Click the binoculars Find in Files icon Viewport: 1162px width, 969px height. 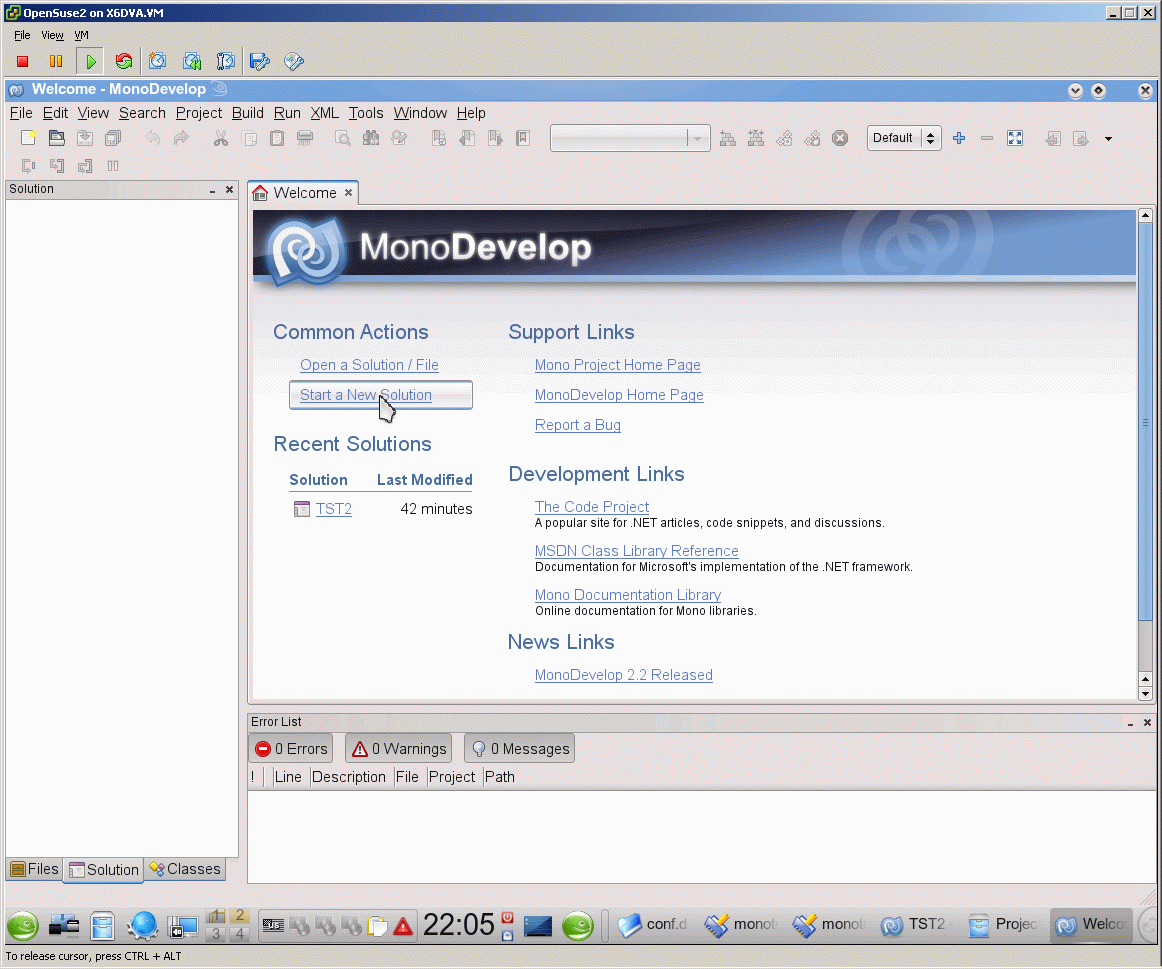point(371,138)
